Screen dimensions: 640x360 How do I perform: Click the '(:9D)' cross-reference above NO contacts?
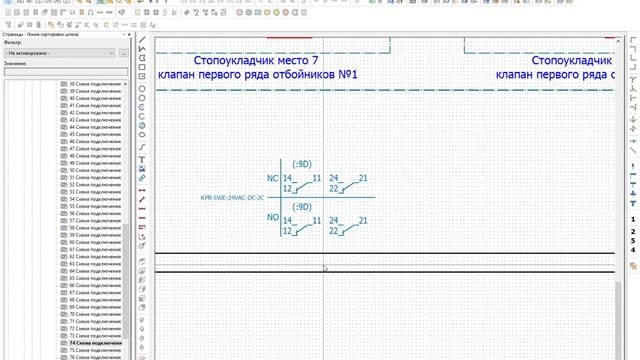point(302,207)
